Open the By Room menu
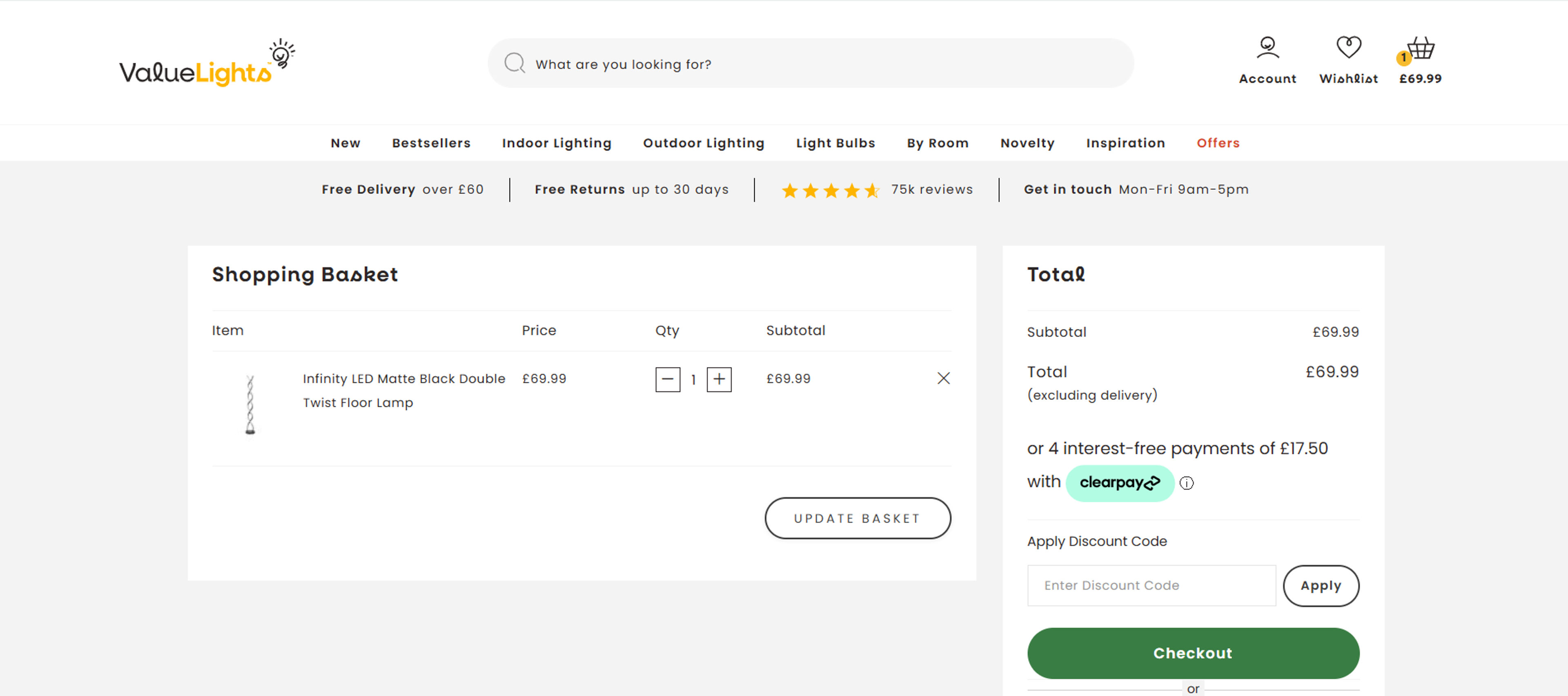Viewport: 1568px width, 696px height. click(938, 143)
